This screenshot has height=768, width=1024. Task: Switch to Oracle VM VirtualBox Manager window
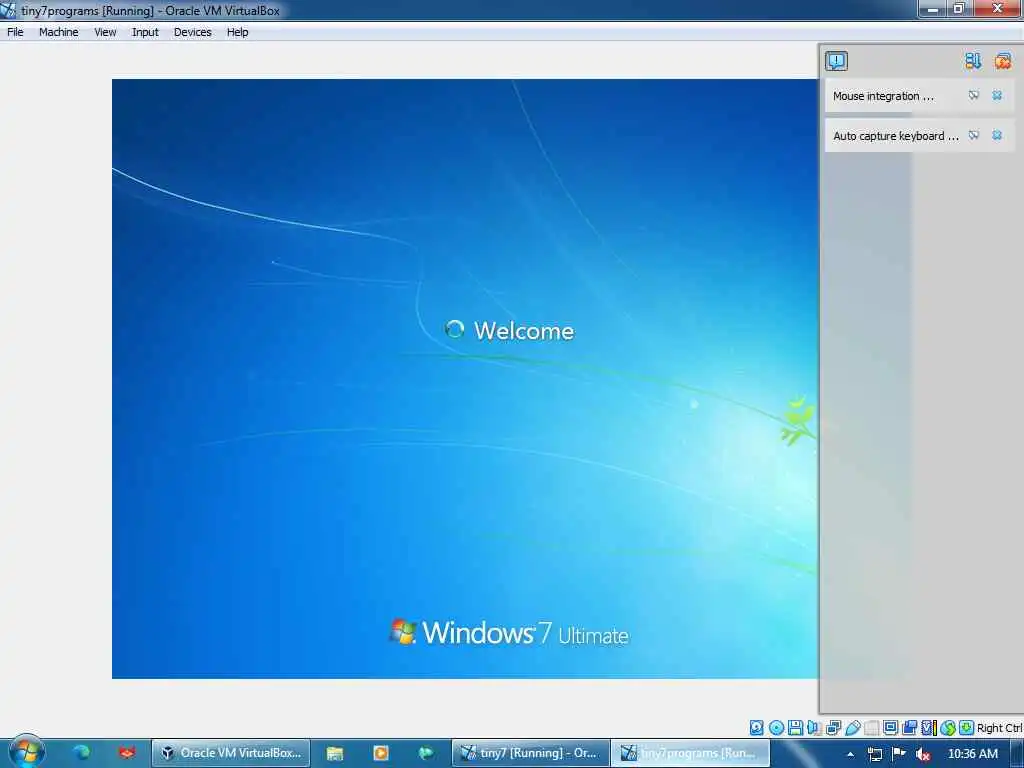point(231,753)
